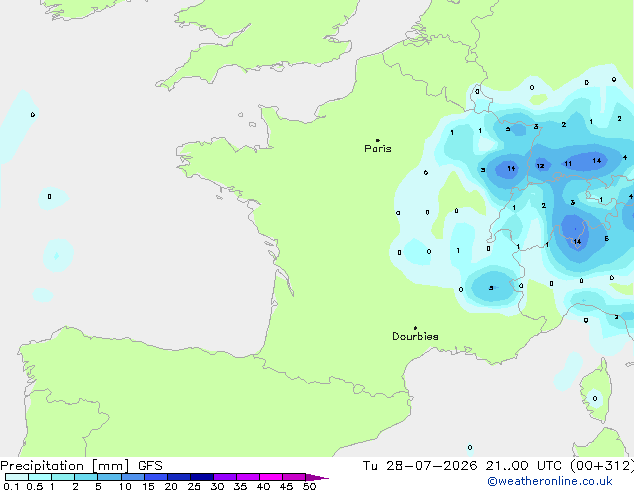Pick the 10–15 mm legend color
Viewport: 634px width, 490px height.
[x=133, y=477]
